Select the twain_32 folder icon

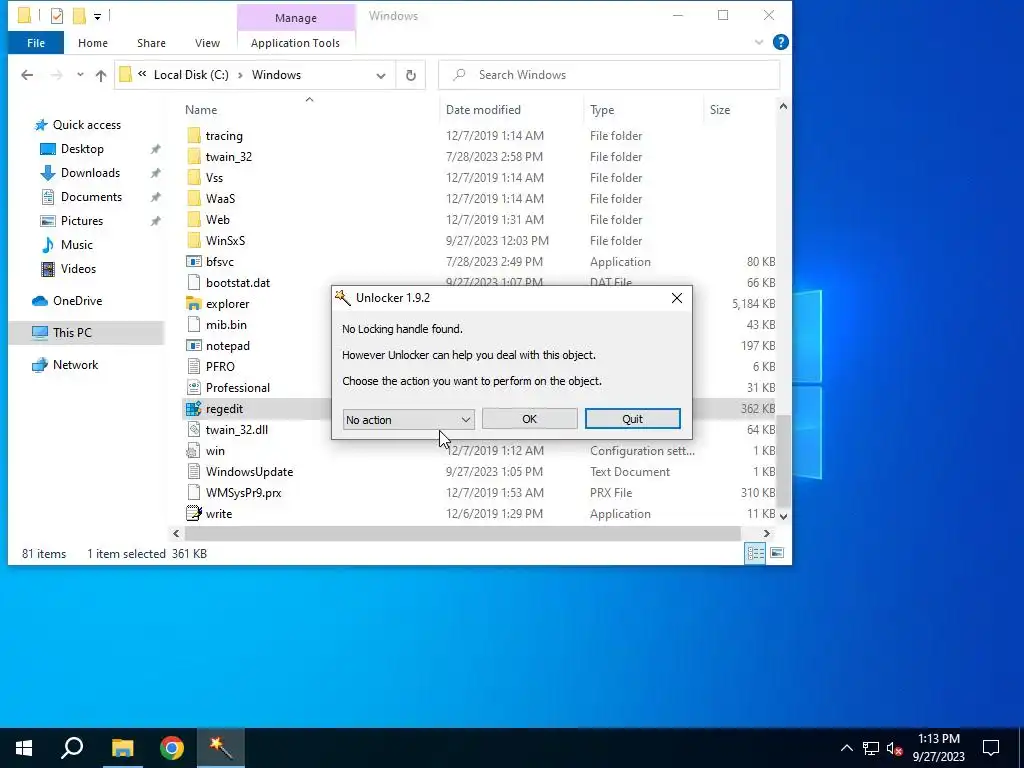pyautogui.click(x=193, y=157)
